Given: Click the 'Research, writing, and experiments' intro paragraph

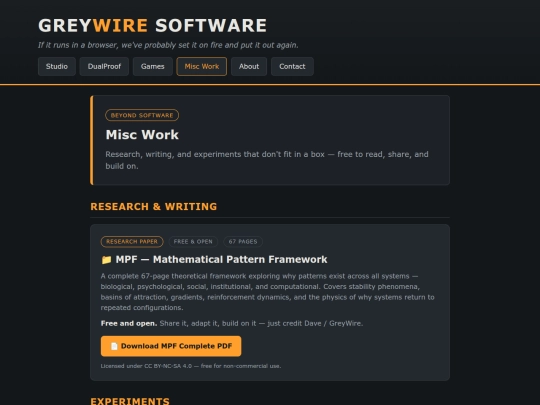Looking at the screenshot, I should (x=267, y=160).
